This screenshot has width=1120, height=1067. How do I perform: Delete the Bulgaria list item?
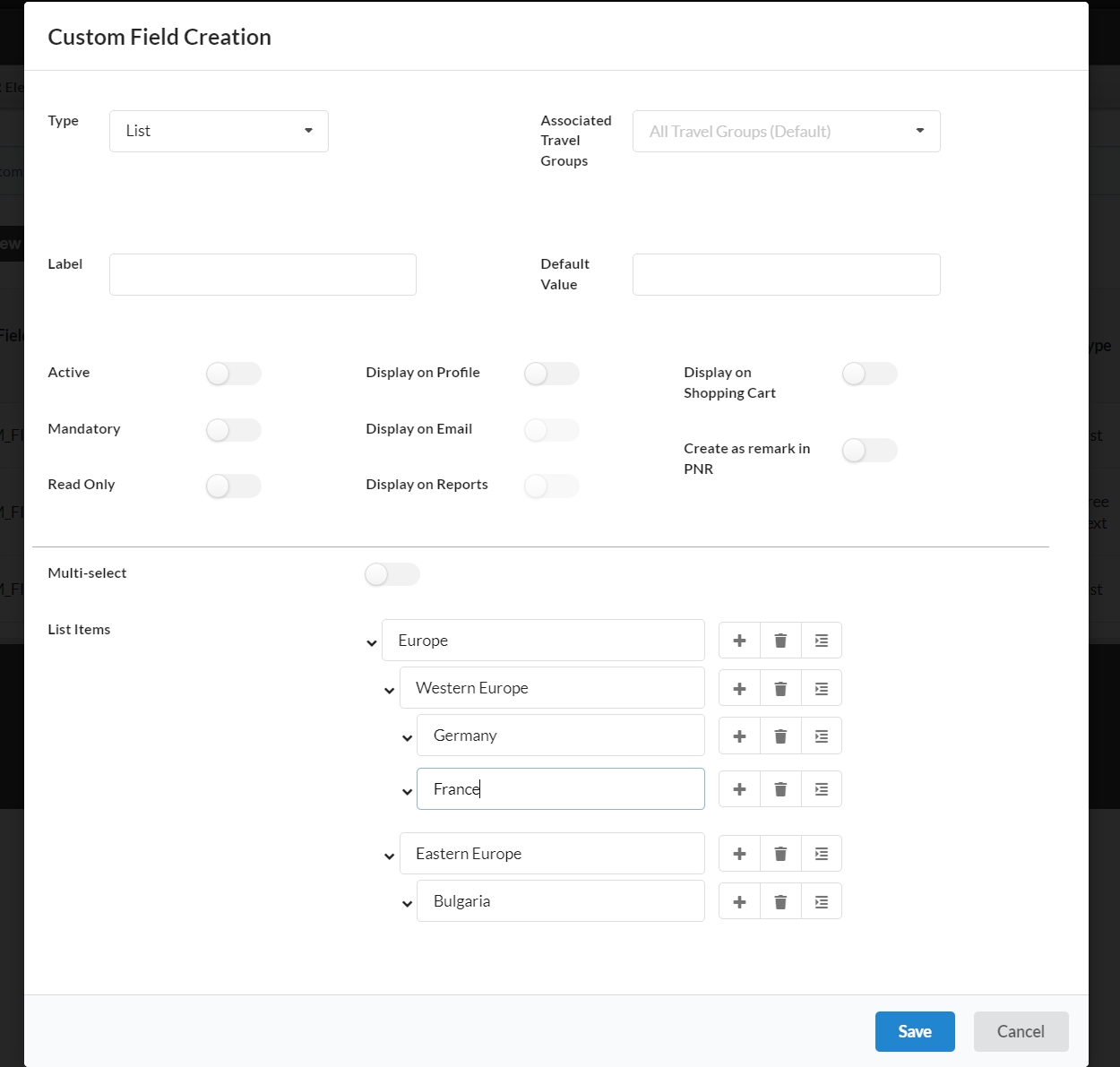(780, 901)
